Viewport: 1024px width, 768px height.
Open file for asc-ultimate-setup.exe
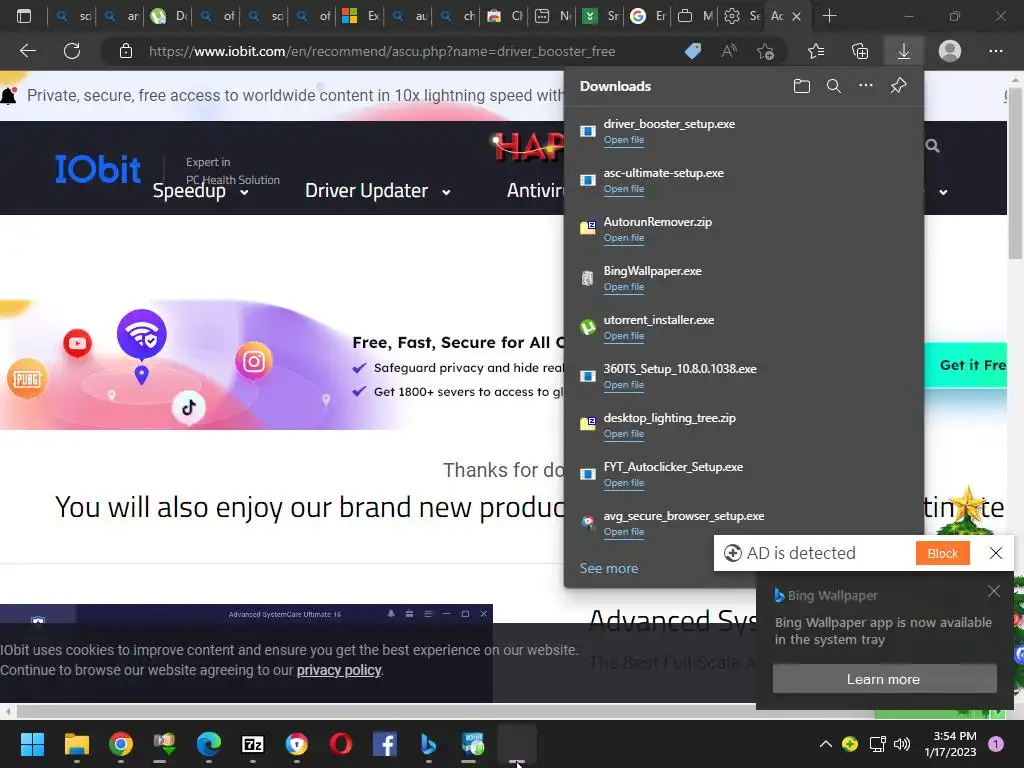624,189
